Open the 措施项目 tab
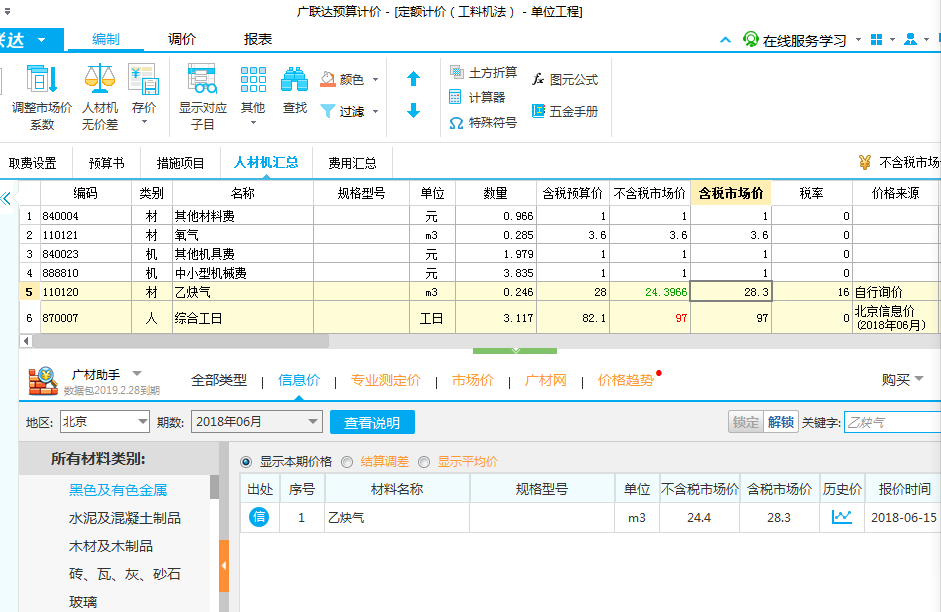This screenshot has width=941, height=612. 180,163
